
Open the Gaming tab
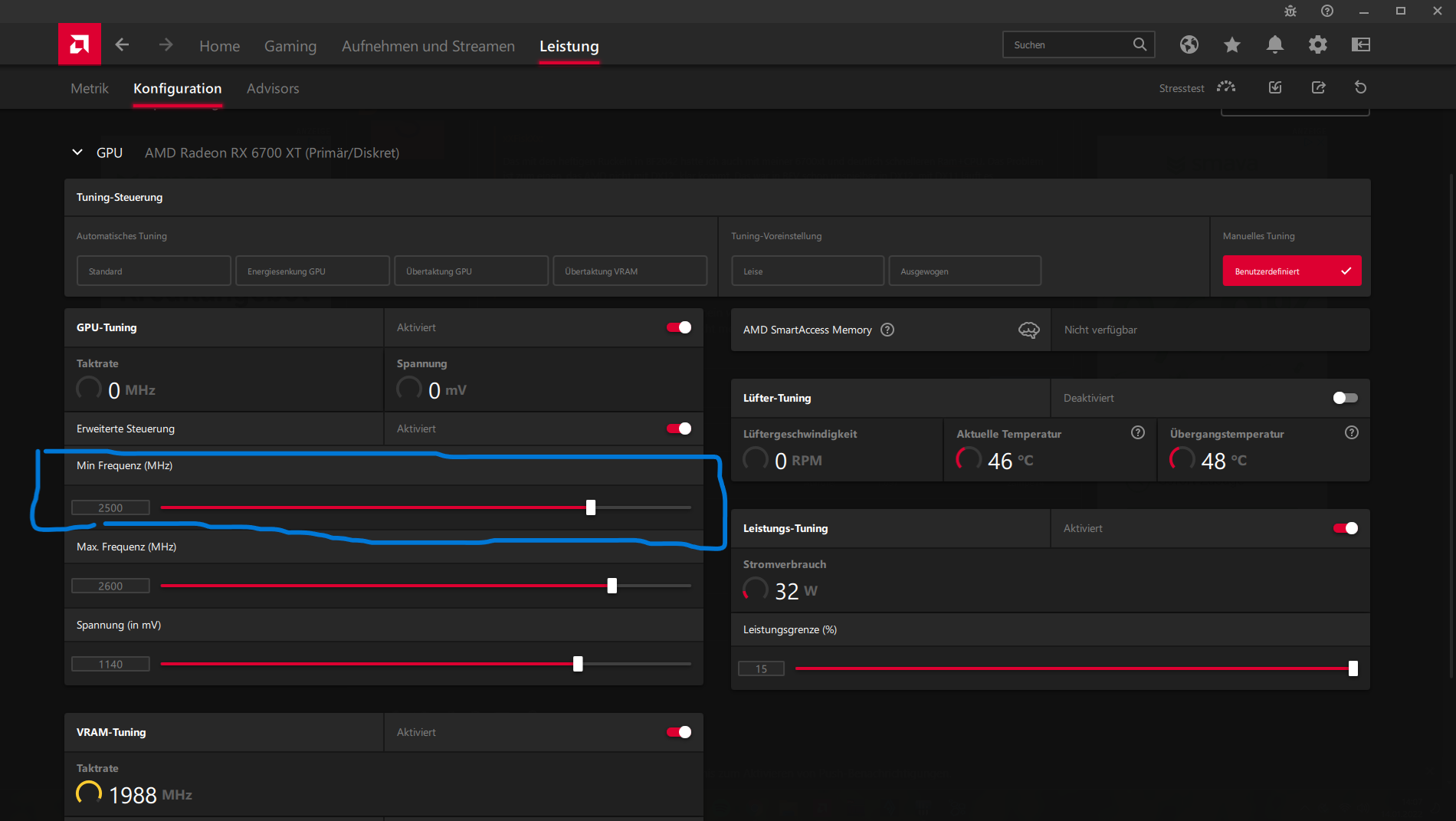click(x=290, y=46)
